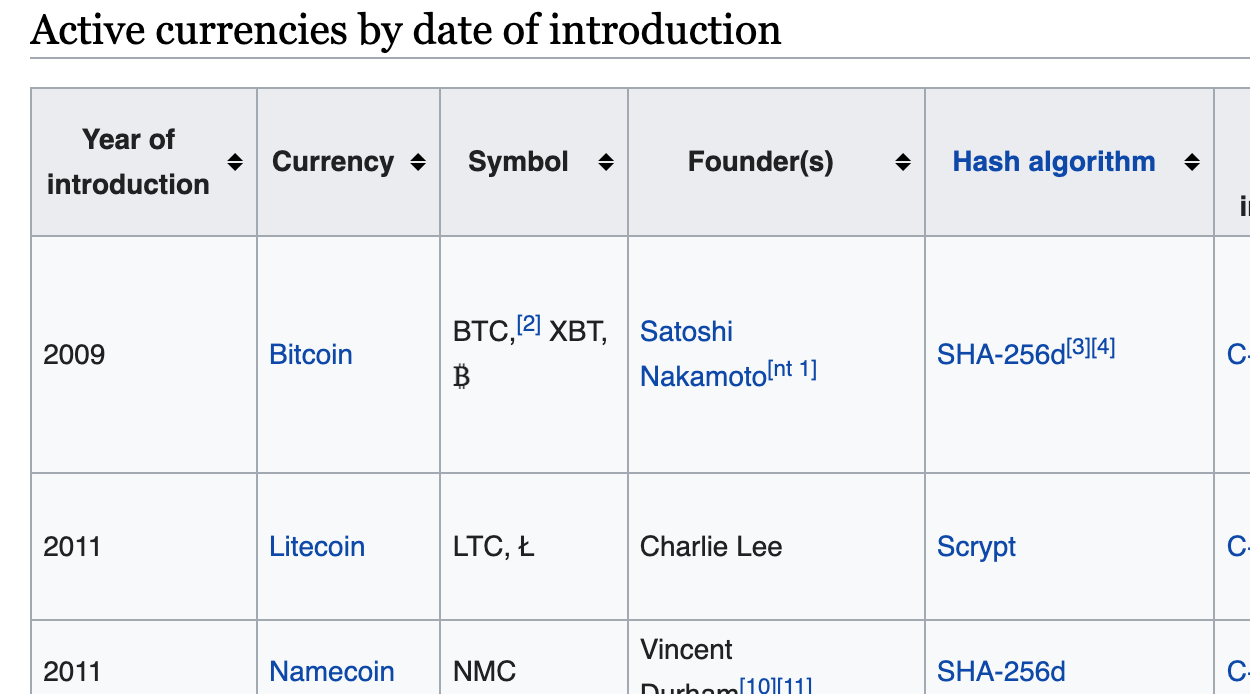Click the sort arrows beside Currency header

click(418, 162)
